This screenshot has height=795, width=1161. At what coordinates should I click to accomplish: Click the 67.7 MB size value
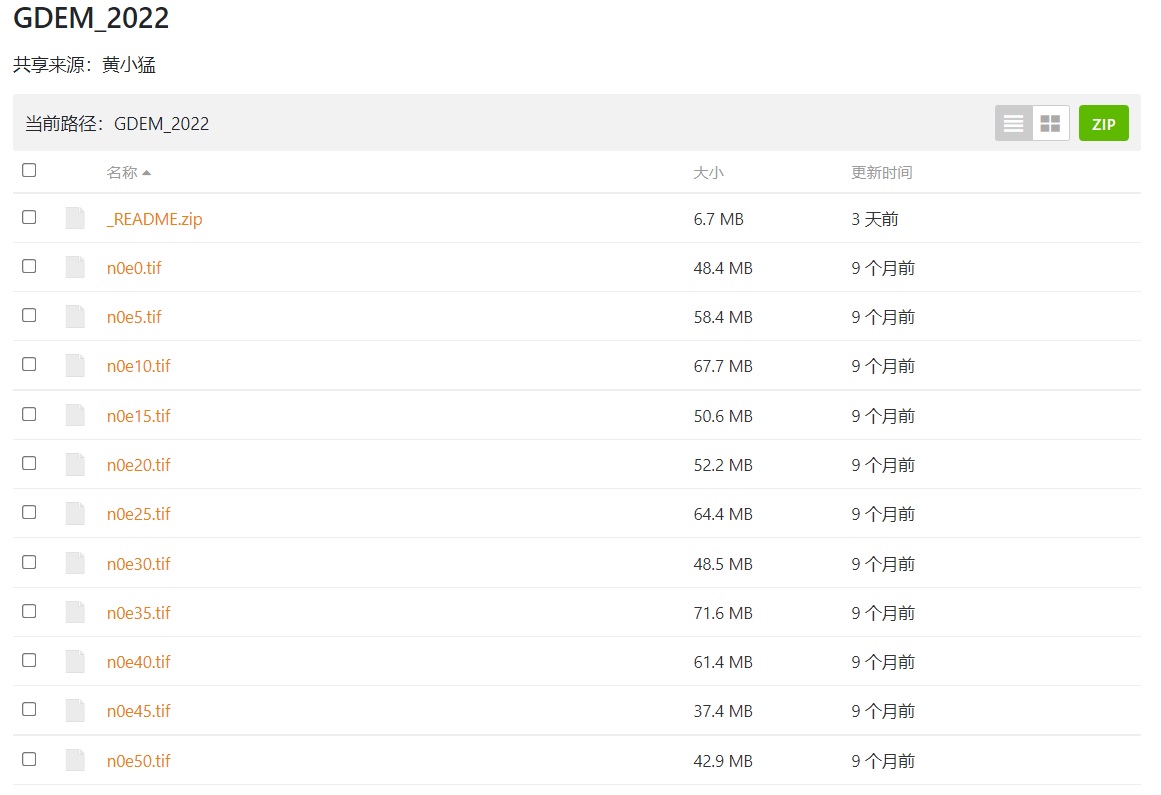tap(723, 366)
